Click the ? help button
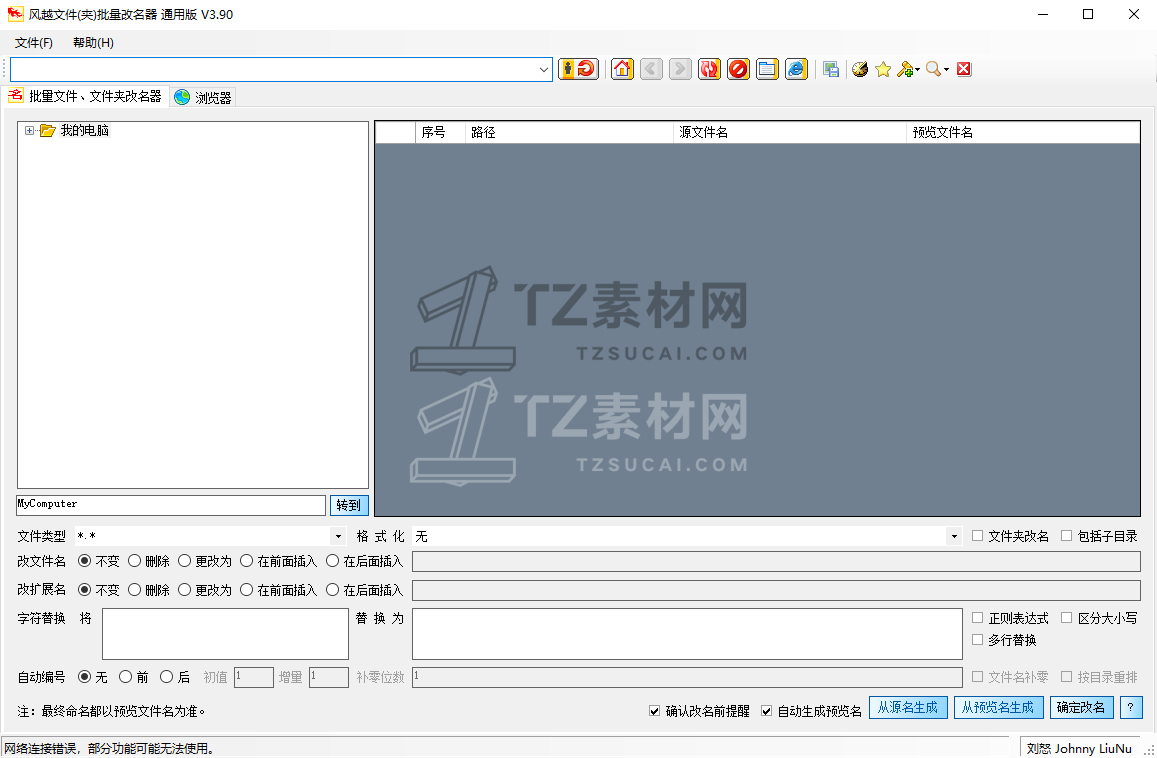1157x758 pixels. (1130, 708)
